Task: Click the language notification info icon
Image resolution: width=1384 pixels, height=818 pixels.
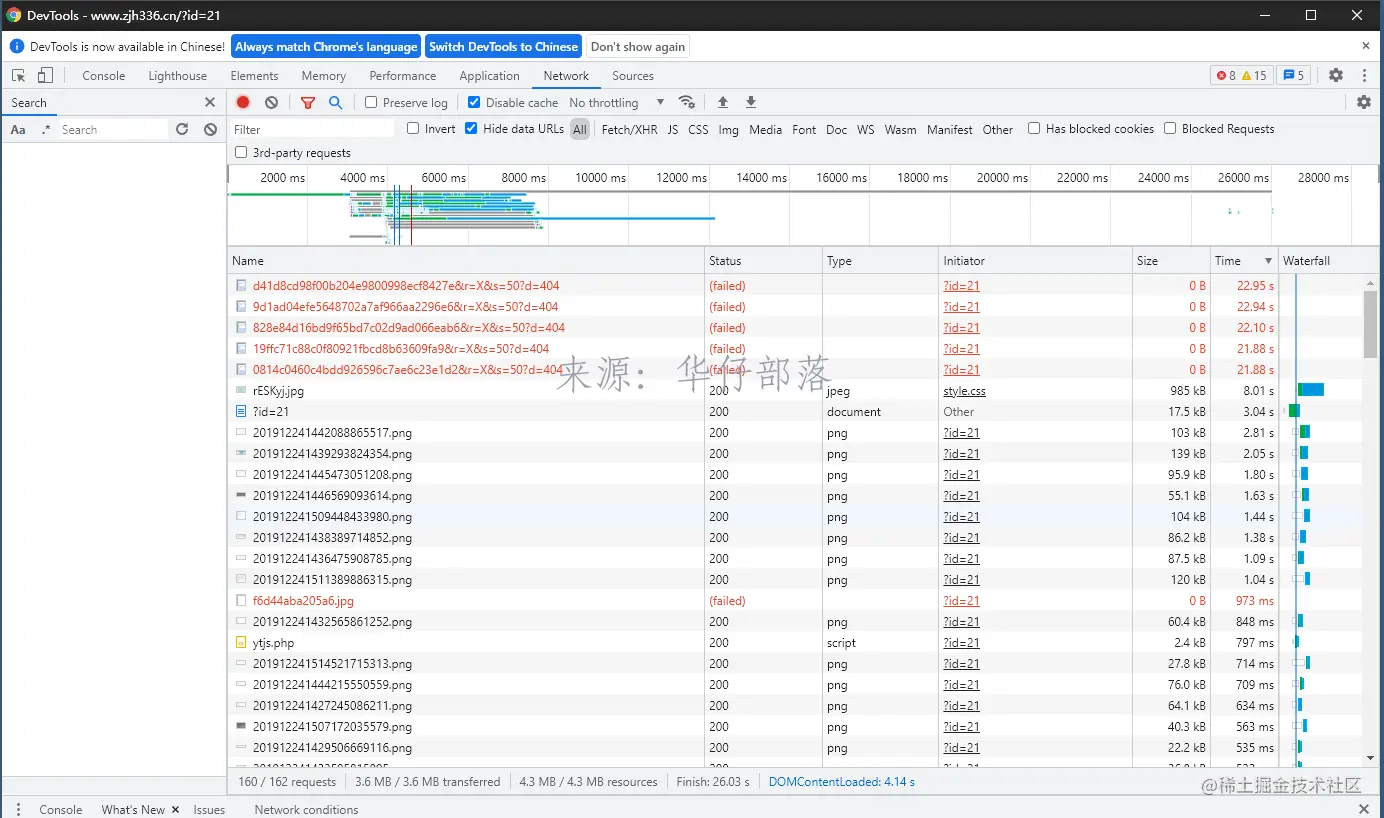Action: 17,46
